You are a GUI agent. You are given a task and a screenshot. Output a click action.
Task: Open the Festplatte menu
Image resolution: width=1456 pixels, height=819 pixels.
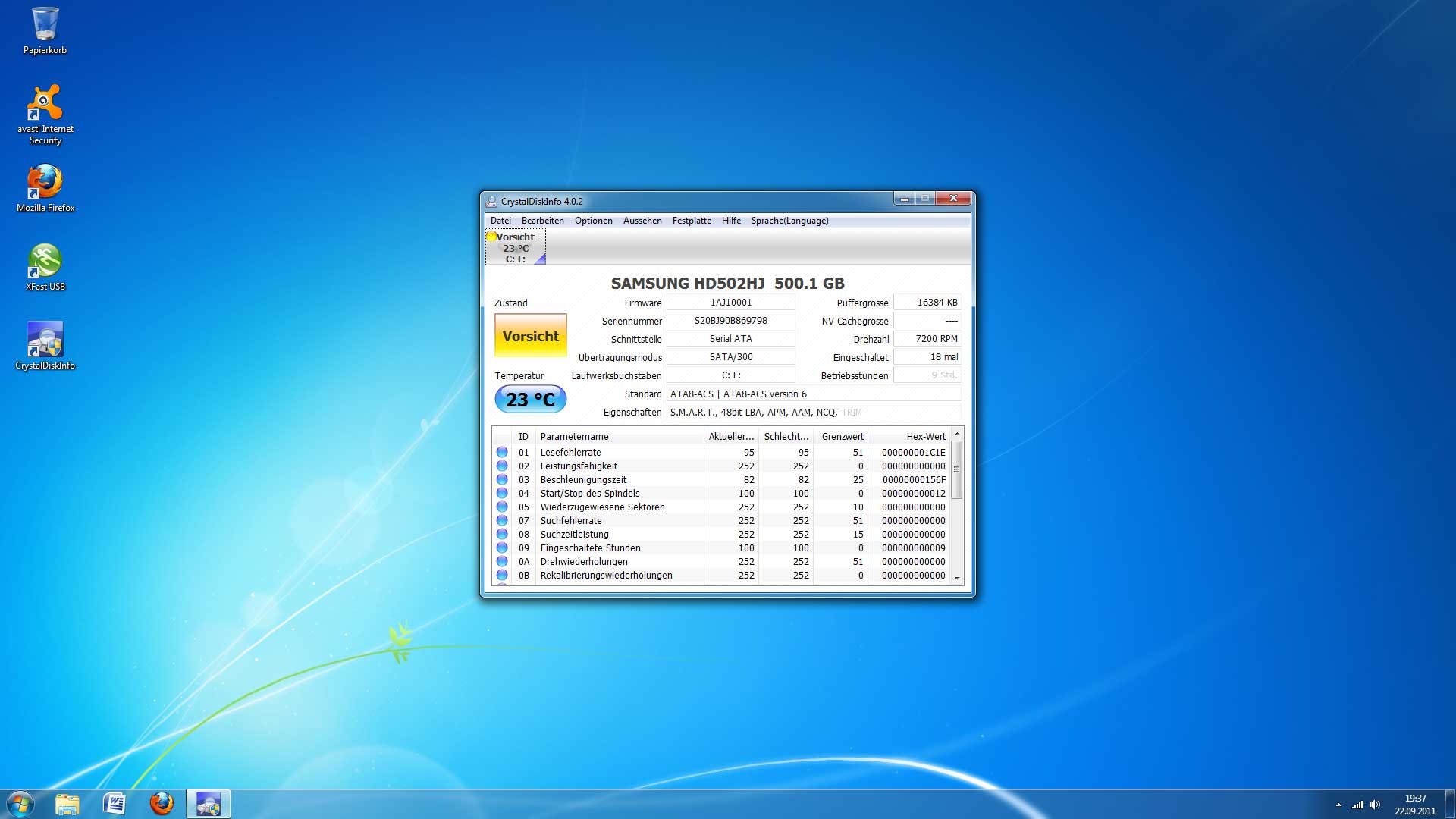[692, 221]
